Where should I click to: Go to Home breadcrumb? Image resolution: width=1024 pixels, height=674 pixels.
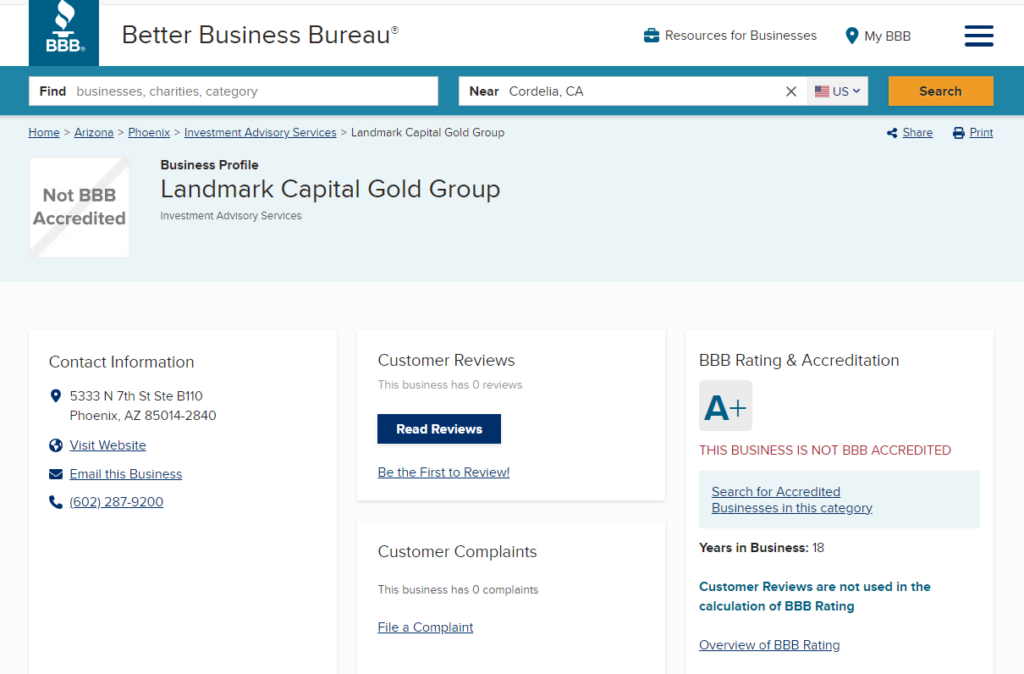[x=44, y=133]
